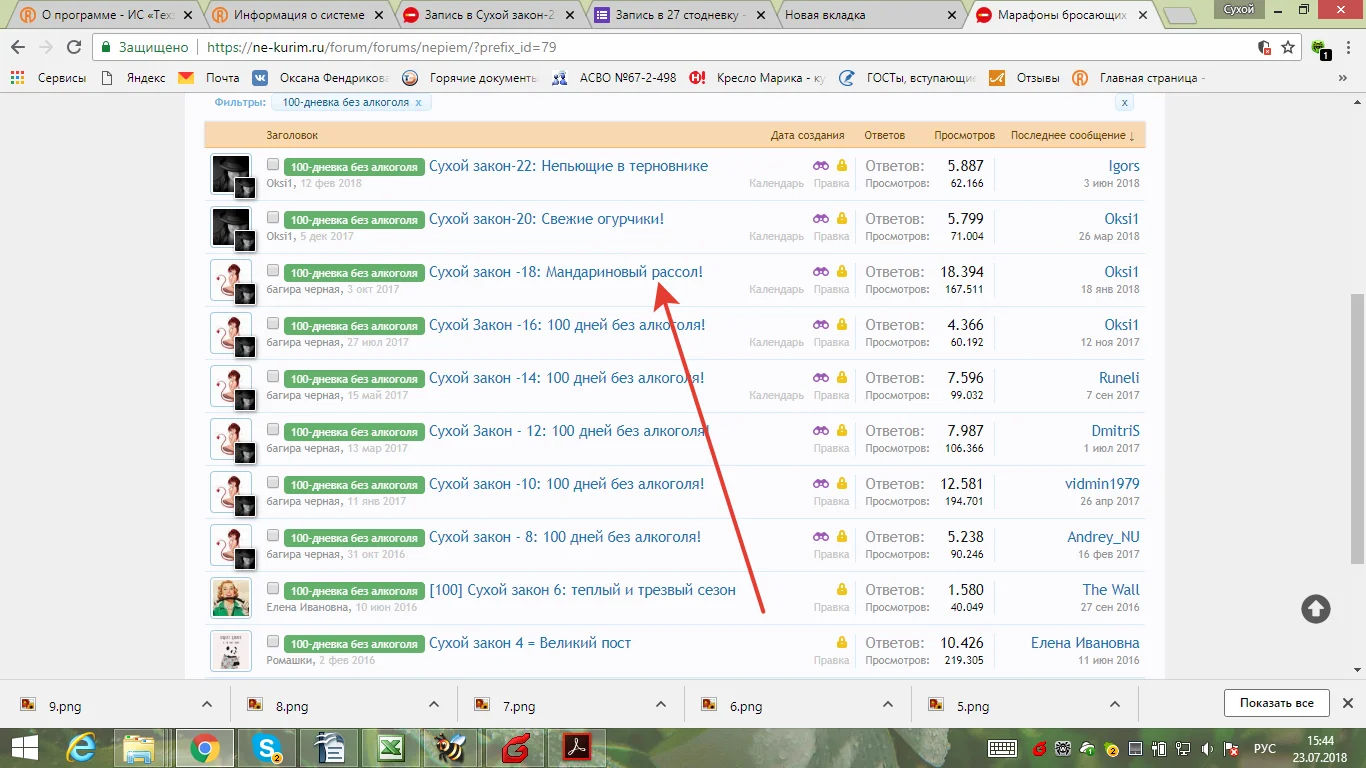Switch to the 'О программе - ИС' tab

pos(105,15)
